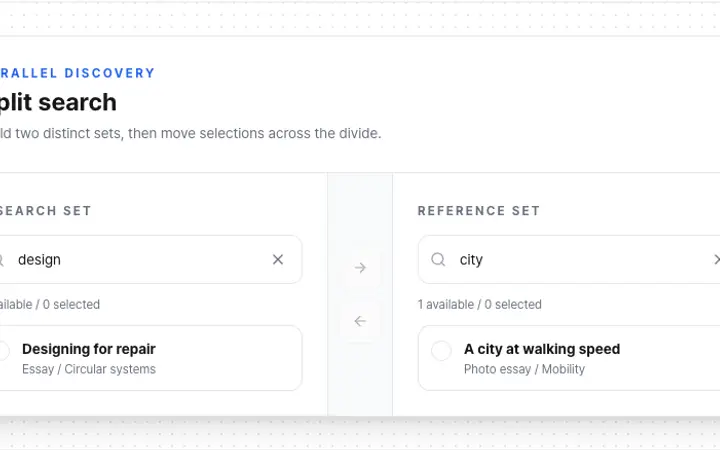Clear the 'design' search query

278,259
